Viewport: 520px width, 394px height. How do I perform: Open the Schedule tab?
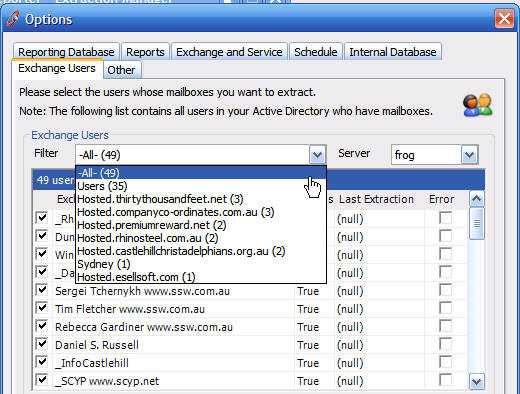tap(315, 52)
